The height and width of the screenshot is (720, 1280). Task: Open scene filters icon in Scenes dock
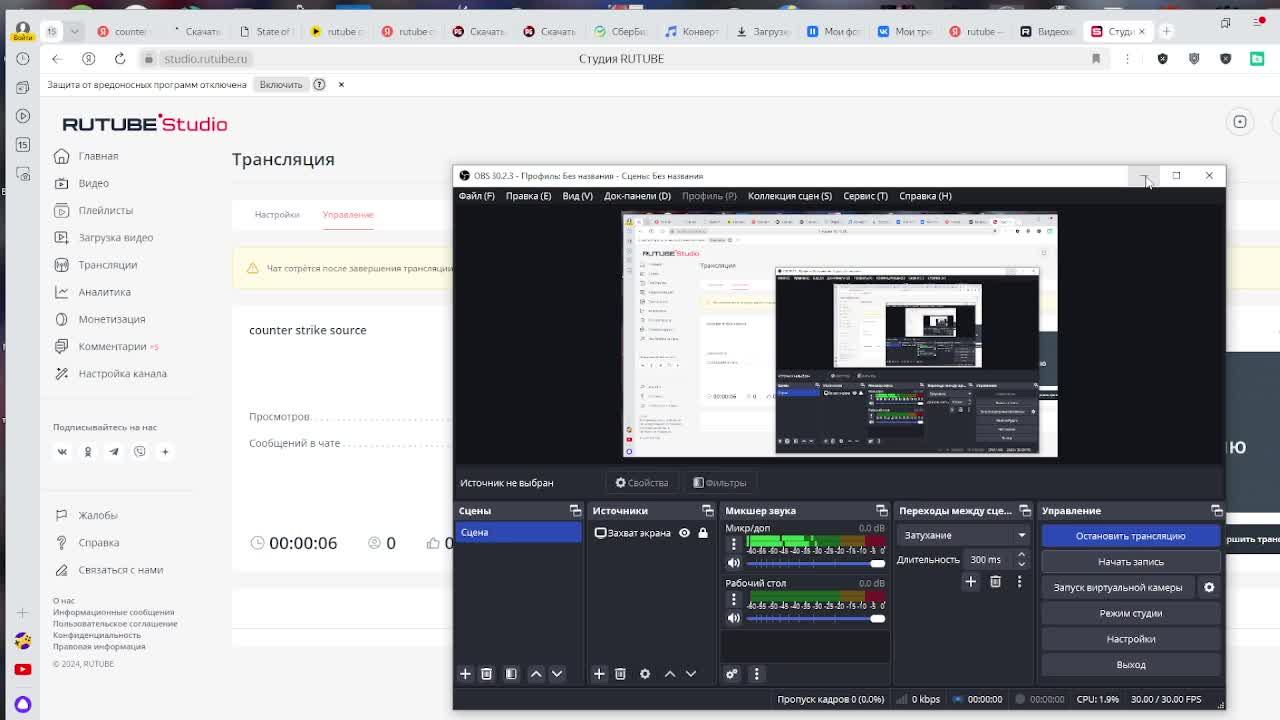pos(511,674)
